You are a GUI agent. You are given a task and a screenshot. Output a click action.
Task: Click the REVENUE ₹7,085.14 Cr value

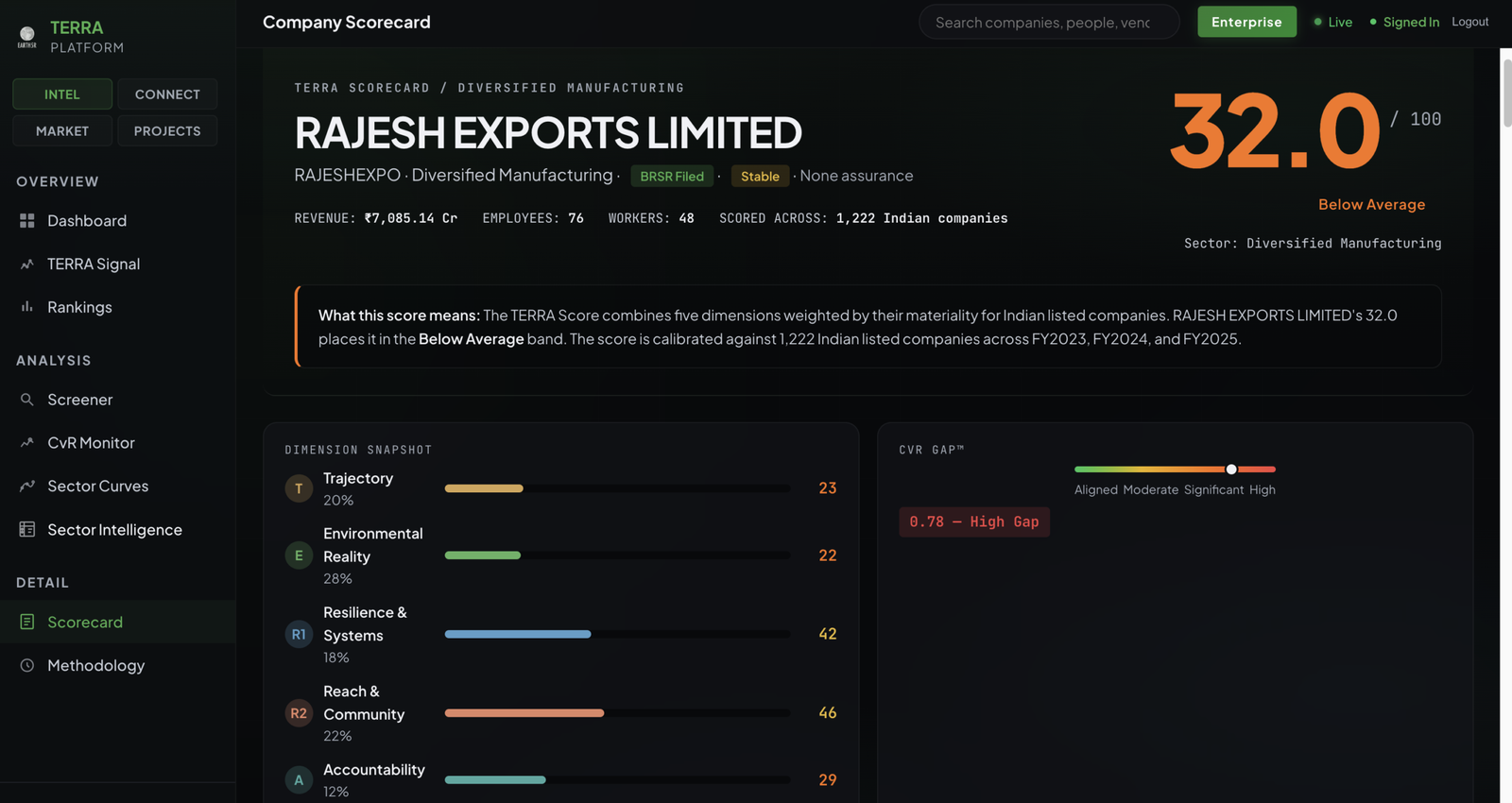[411, 218]
